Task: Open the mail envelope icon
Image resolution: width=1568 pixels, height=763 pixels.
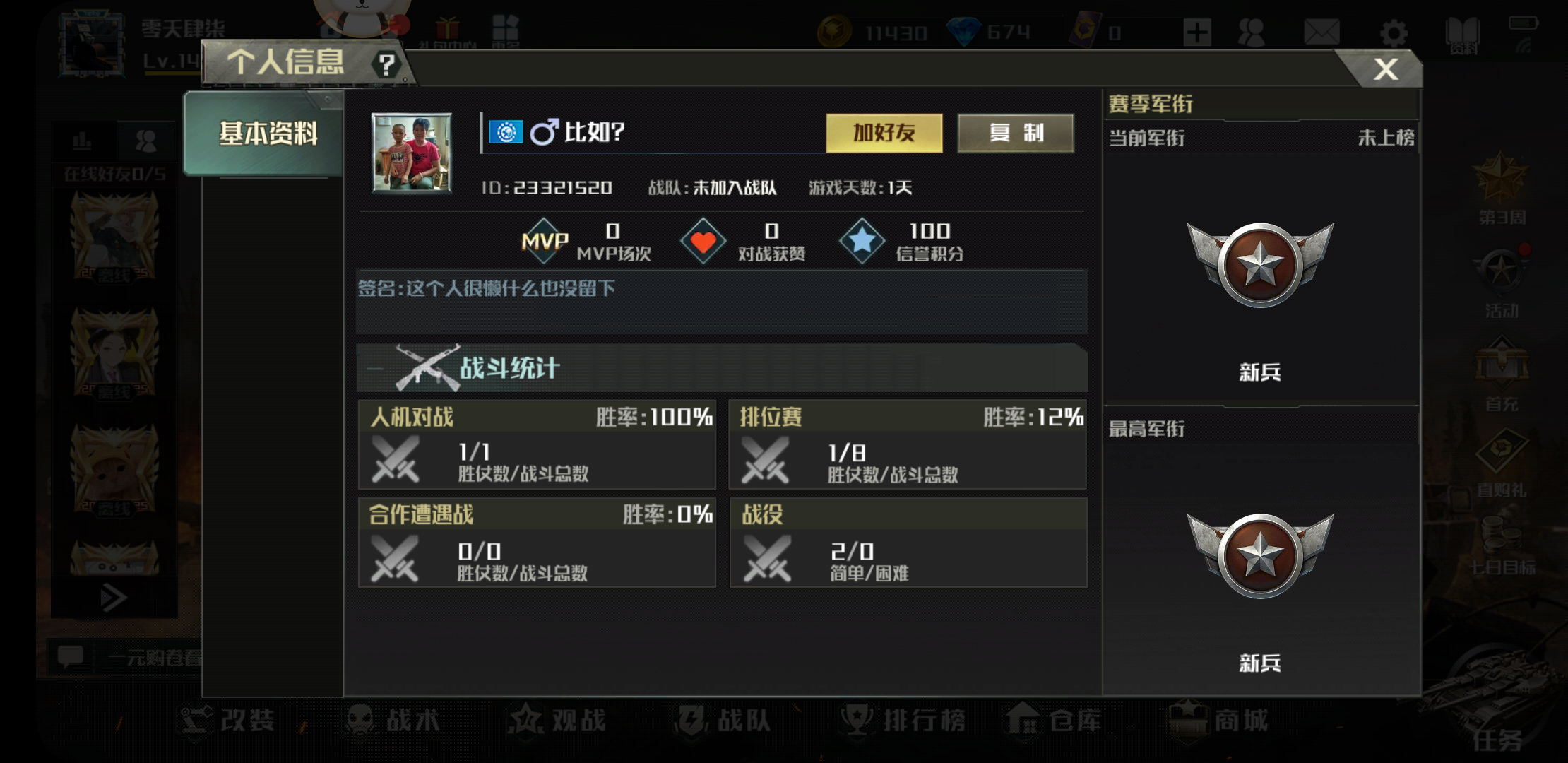Action: tap(1321, 32)
